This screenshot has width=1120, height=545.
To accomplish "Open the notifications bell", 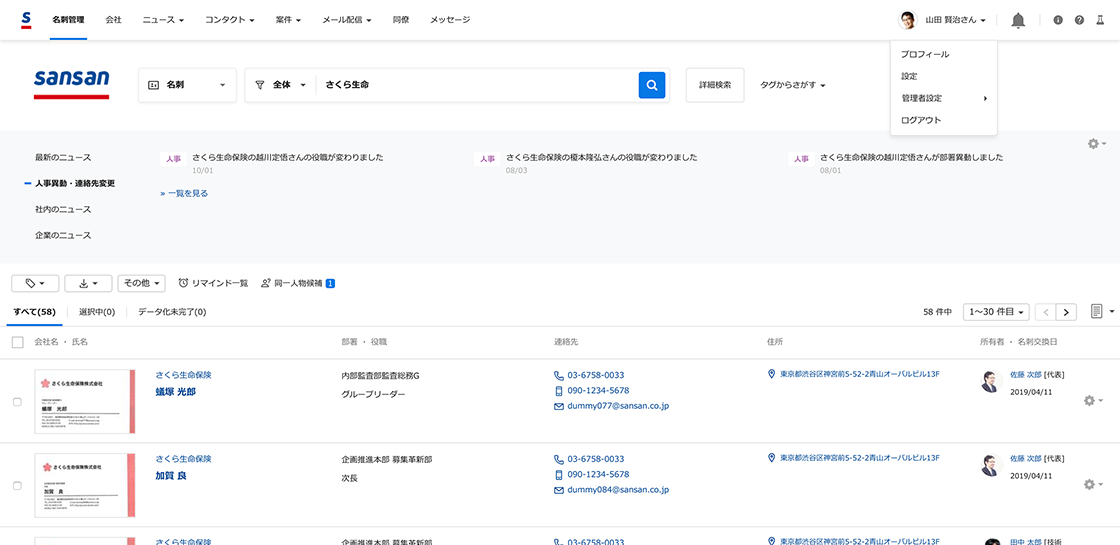I will coord(1019,21).
